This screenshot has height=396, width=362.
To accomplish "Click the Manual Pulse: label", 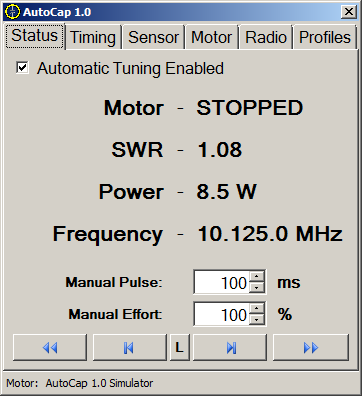I will [114, 282].
